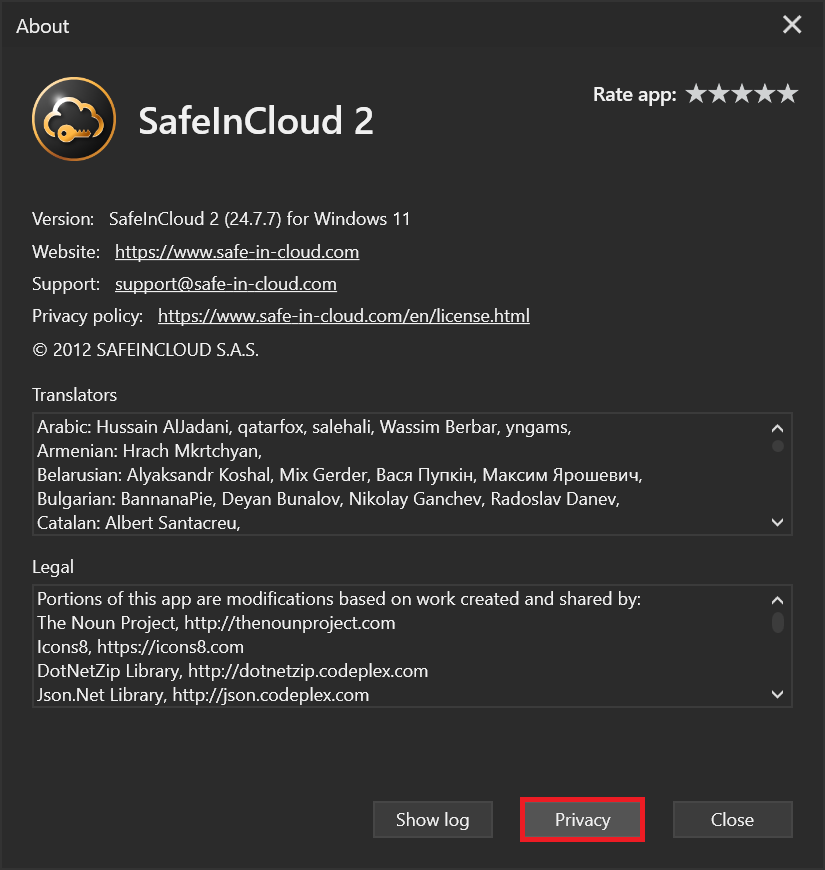Close the About dialog with X
Viewport: 825px width, 870px height.
792,24
